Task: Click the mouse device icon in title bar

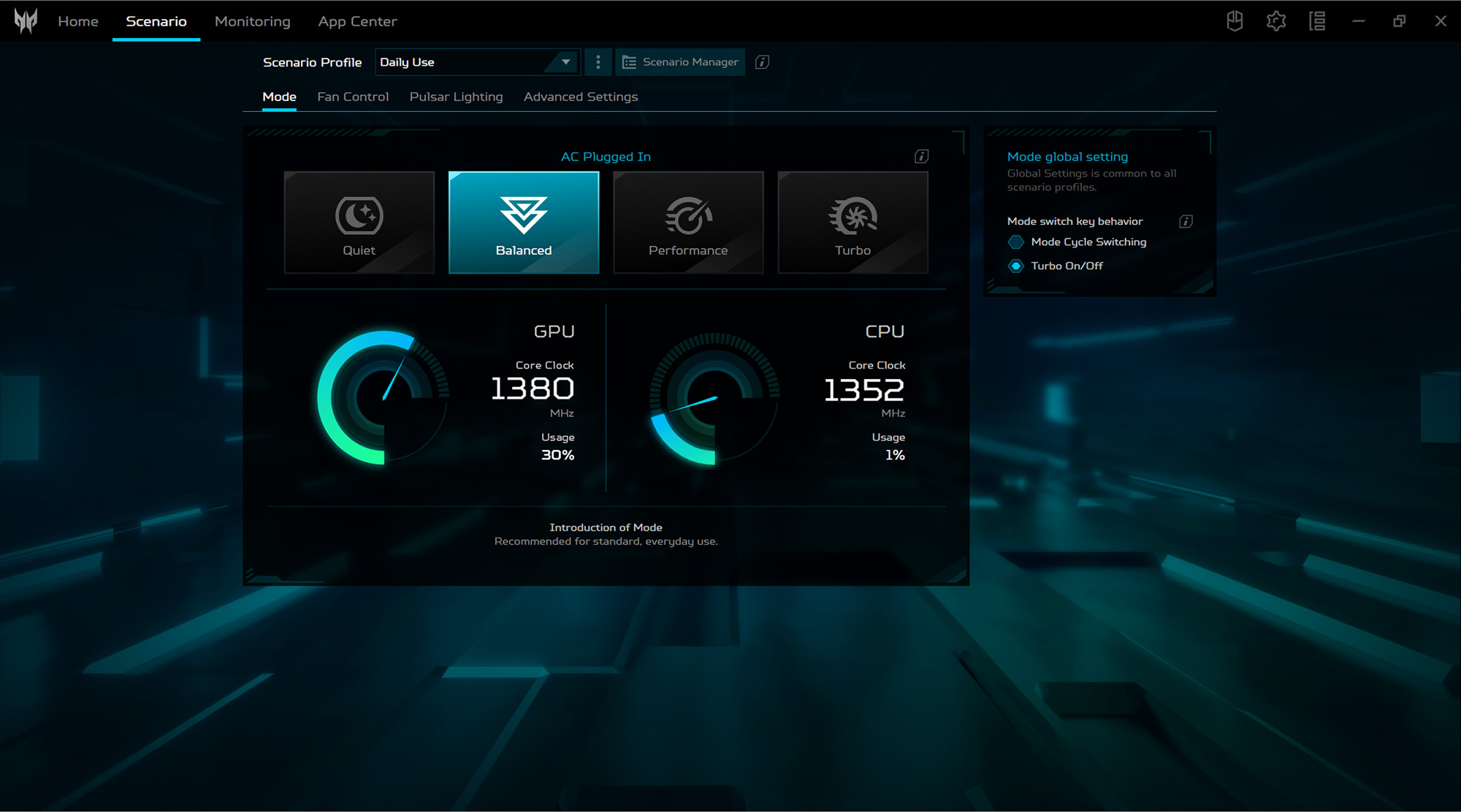Action: pos(1235,21)
